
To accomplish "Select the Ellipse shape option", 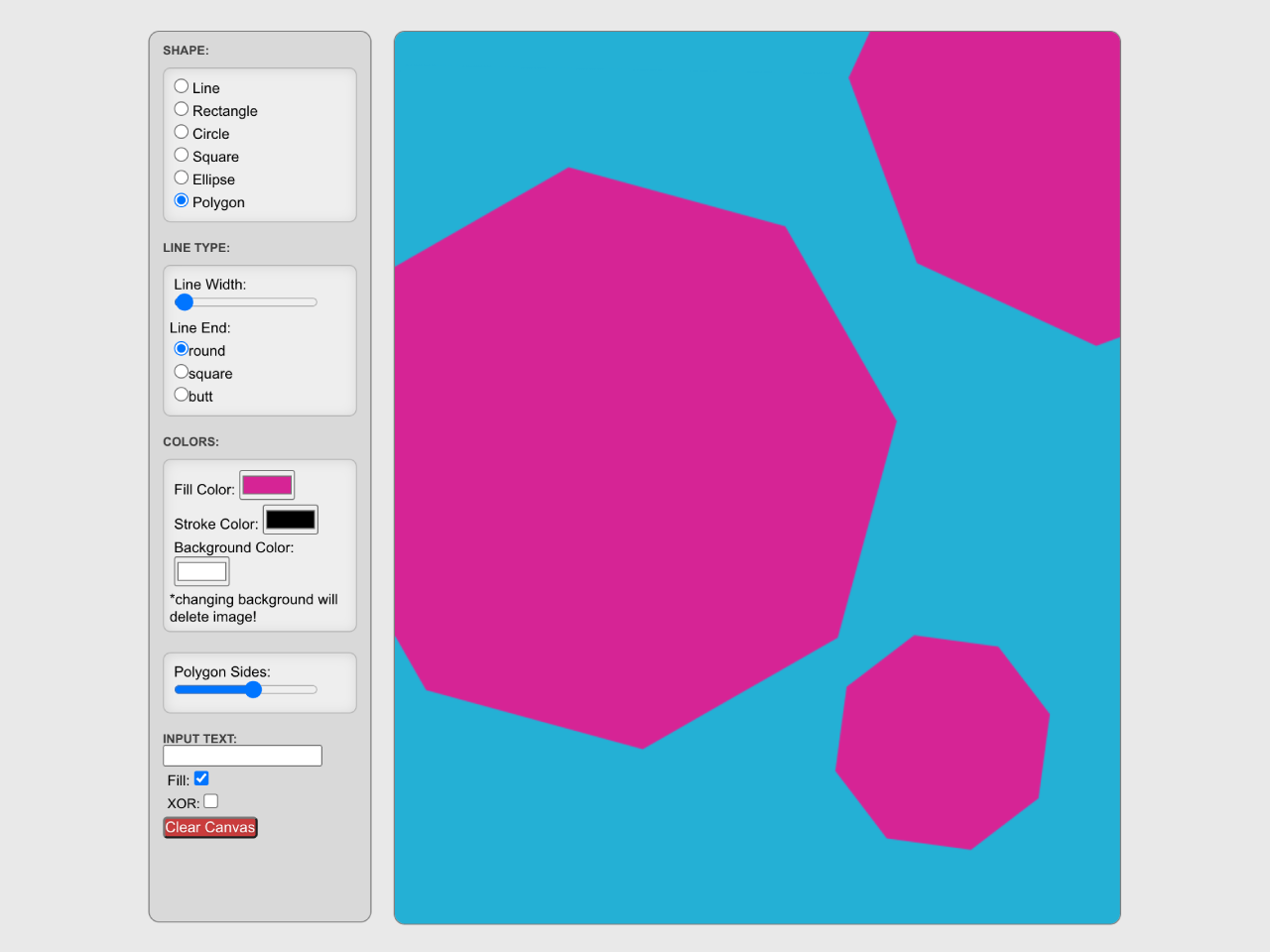I will click(x=181, y=177).
